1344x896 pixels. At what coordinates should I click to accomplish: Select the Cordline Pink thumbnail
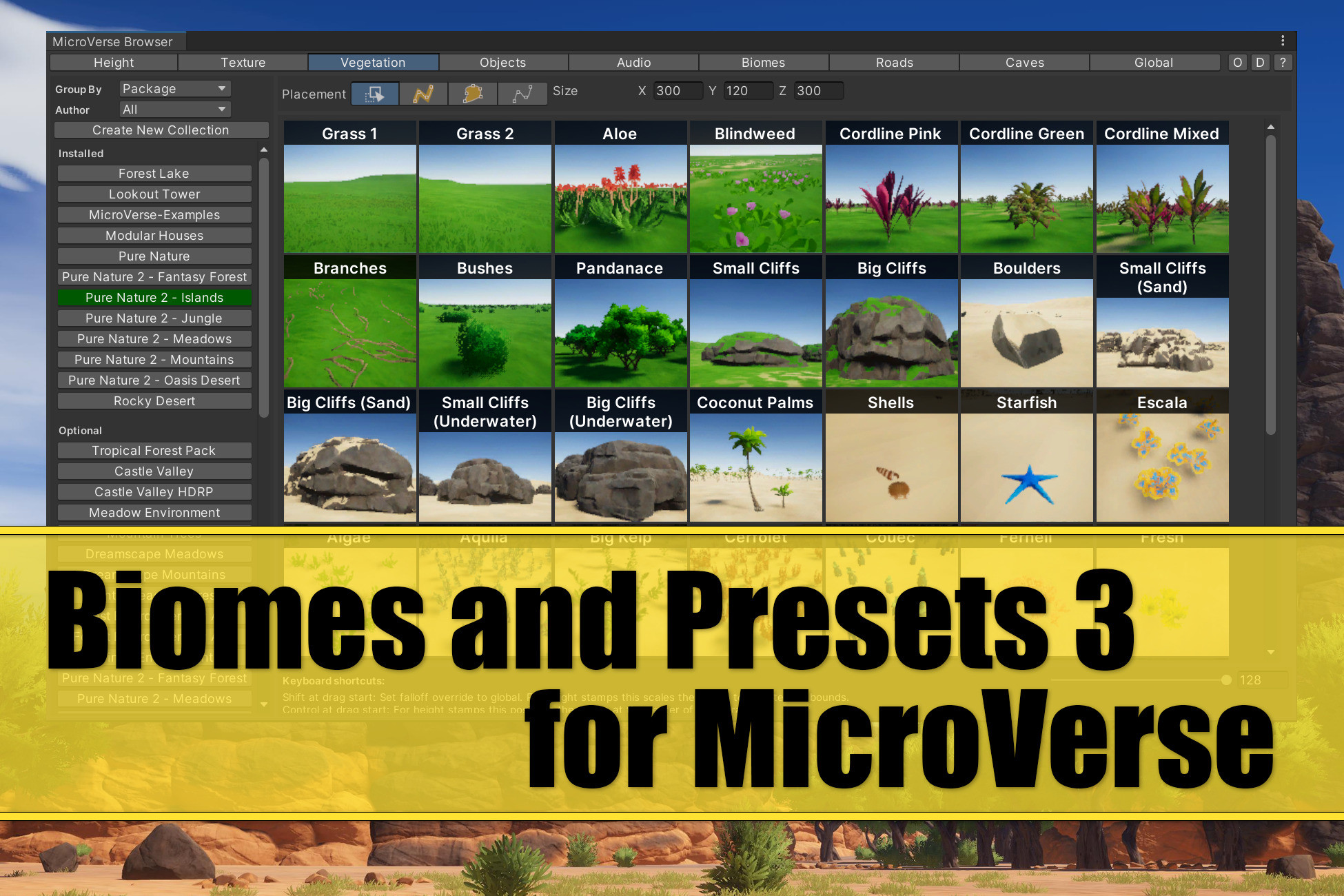click(x=891, y=187)
